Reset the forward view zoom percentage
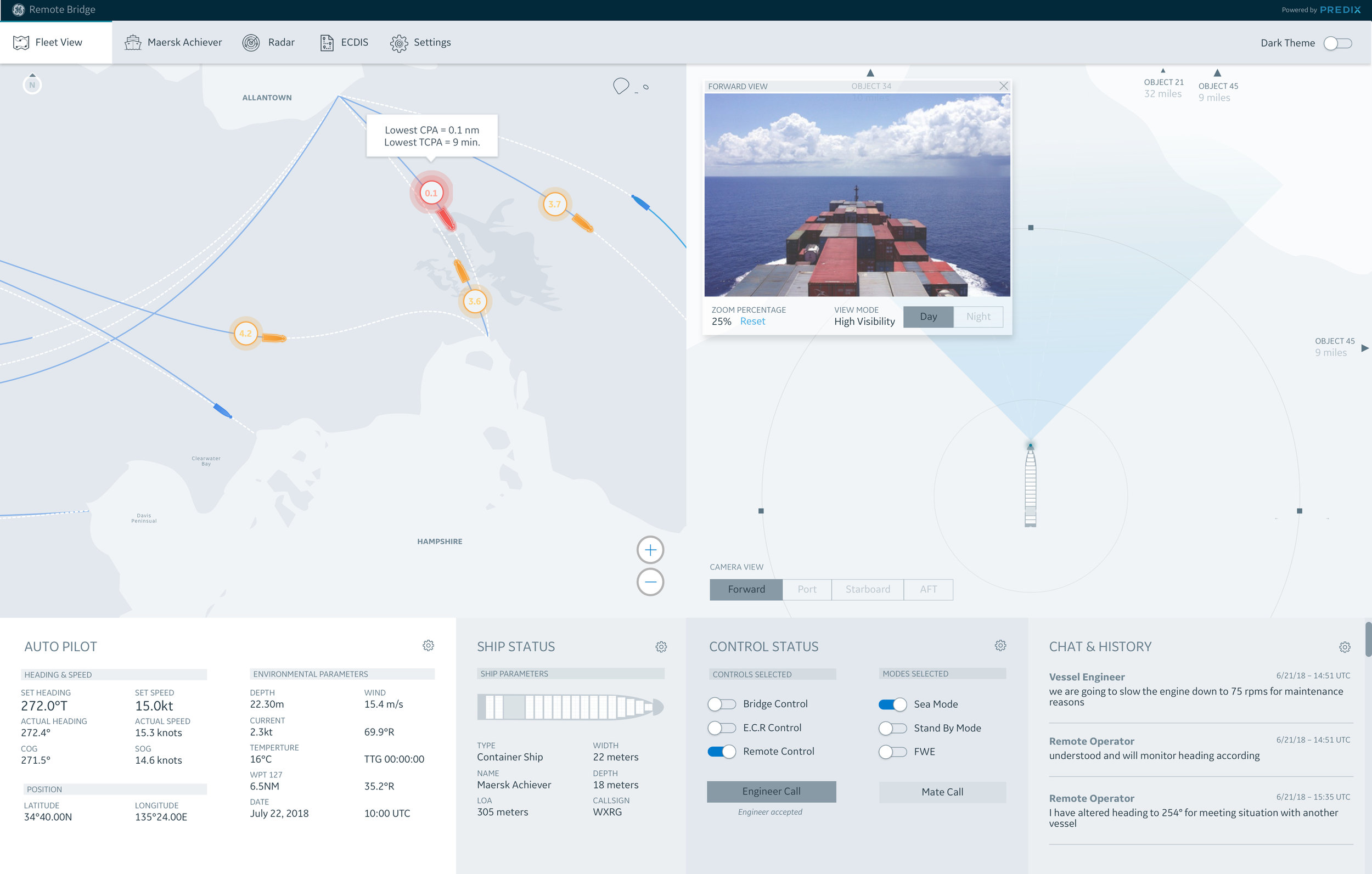This screenshot has width=1372, height=874. (752, 321)
